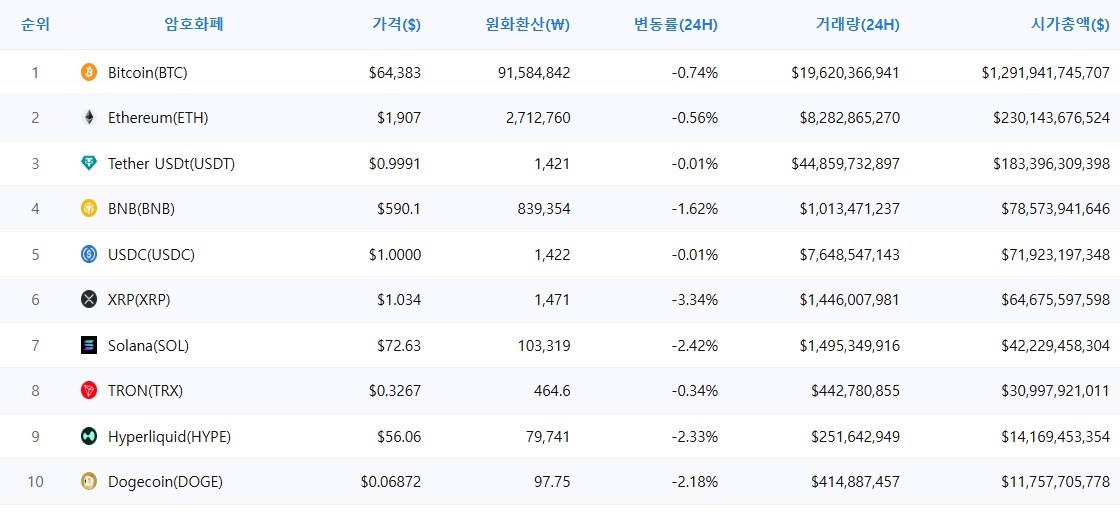The height and width of the screenshot is (514, 1120).
Task: Select the volume $19,620,366,941
Action: pyautogui.click(x=846, y=72)
